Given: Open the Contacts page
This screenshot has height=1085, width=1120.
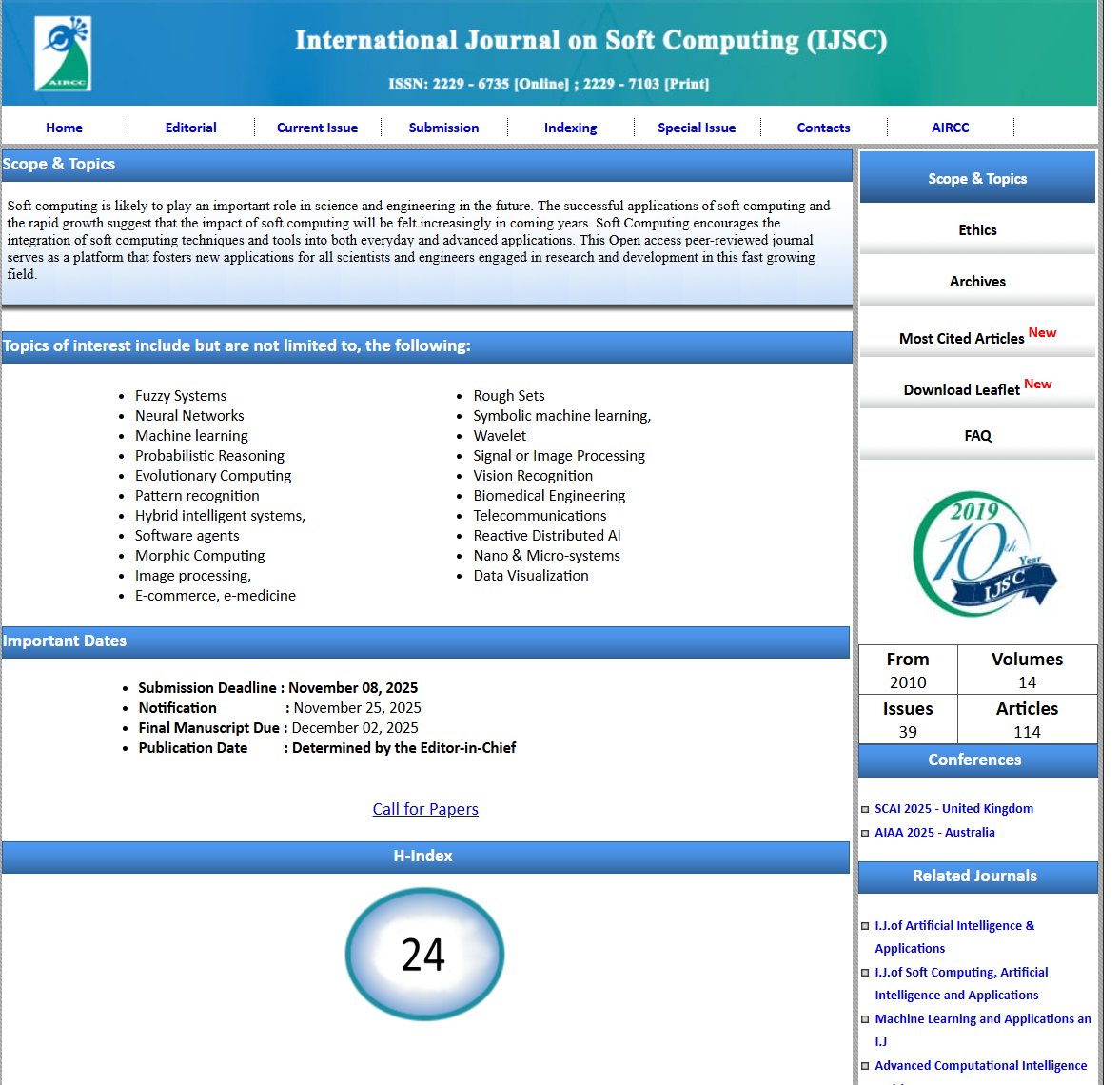Looking at the screenshot, I should click(823, 128).
